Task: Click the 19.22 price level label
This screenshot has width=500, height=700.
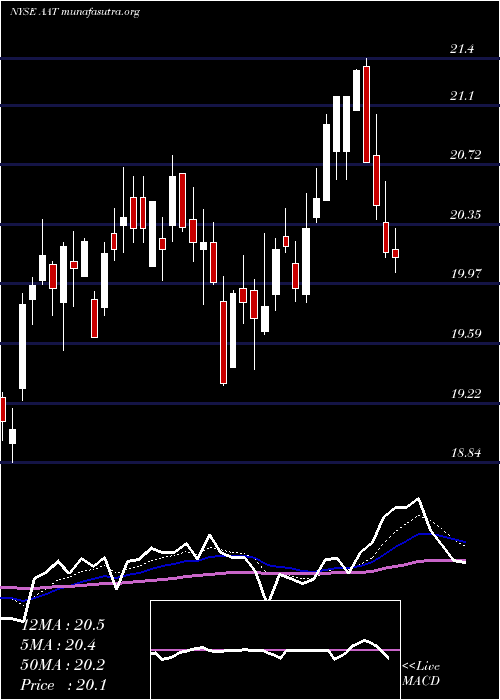Action: point(465,393)
